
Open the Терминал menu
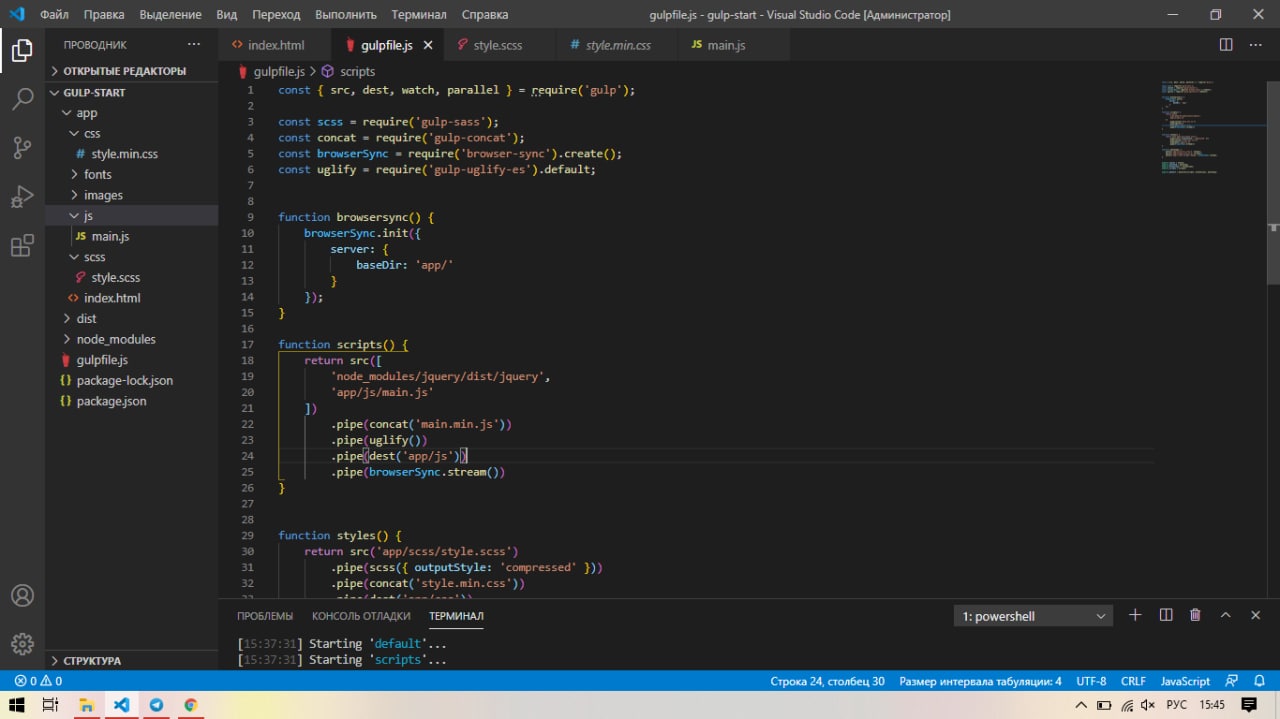[419, 15]
